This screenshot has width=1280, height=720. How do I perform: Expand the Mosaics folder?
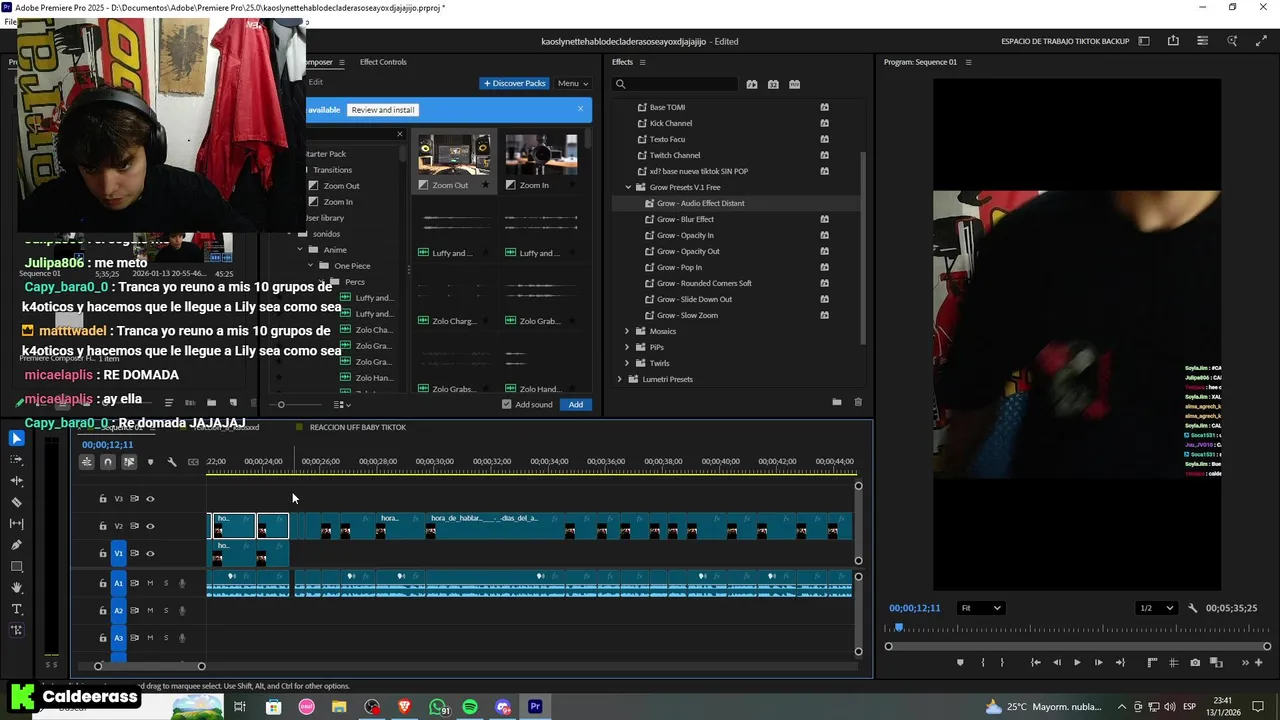click(x=627, y=331)
